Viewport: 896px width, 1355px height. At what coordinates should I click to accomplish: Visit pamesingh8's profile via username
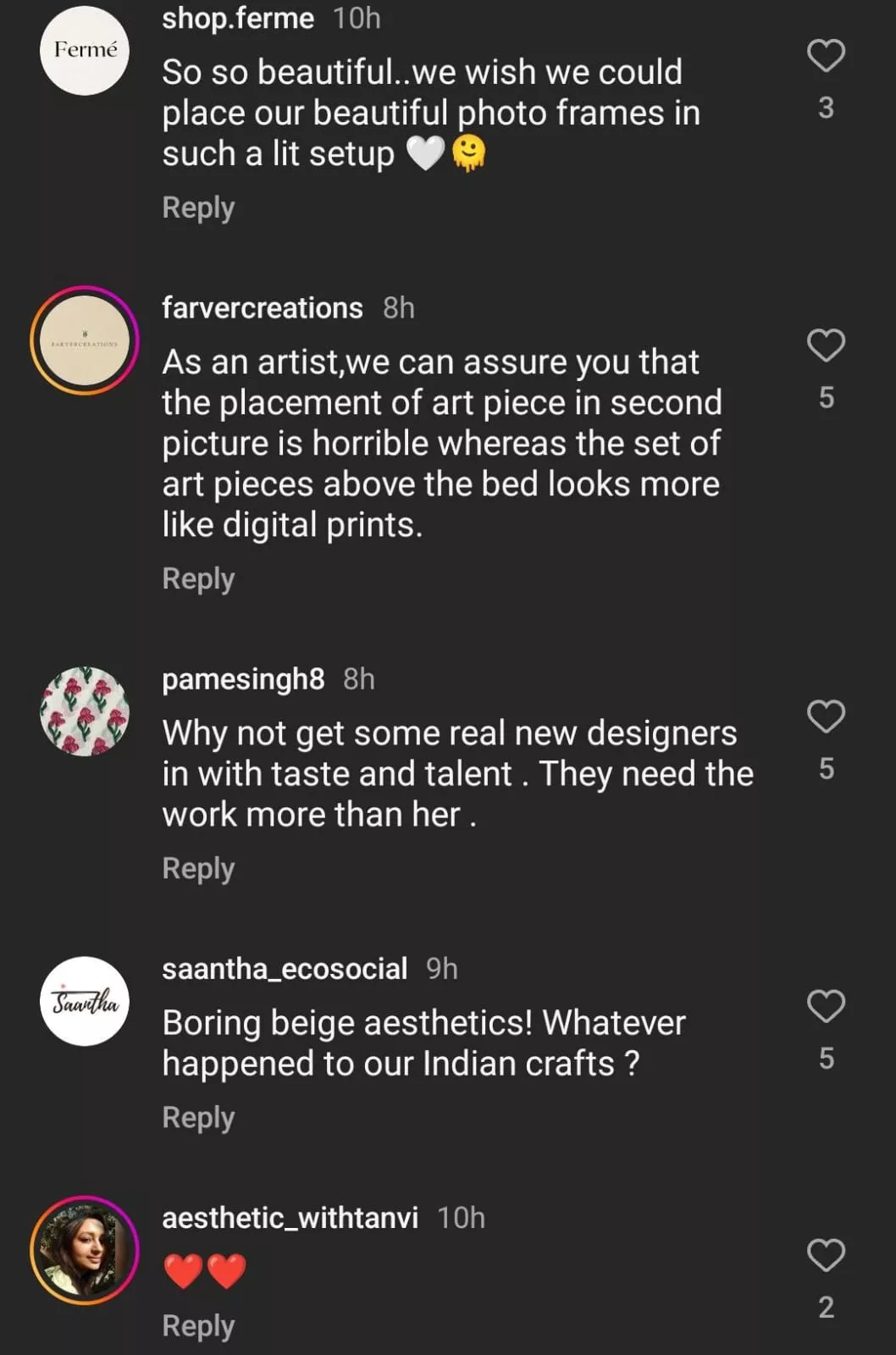(243, 678)
